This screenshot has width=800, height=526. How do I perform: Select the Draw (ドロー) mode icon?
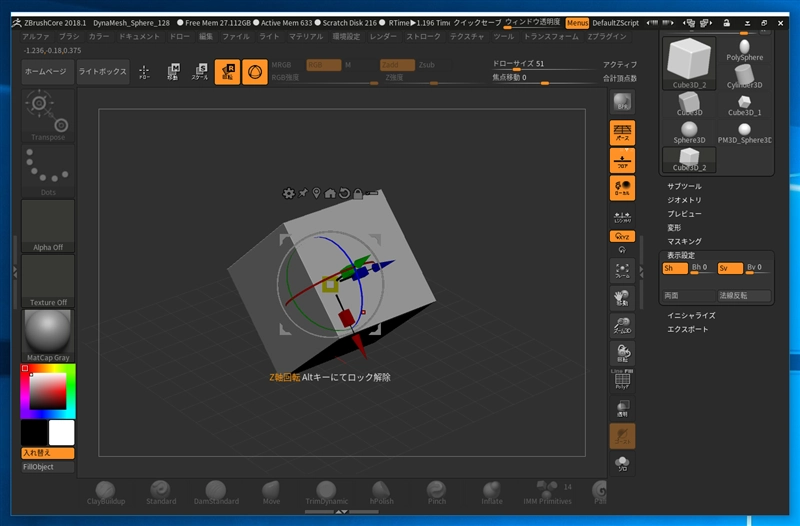click(144, 72)
